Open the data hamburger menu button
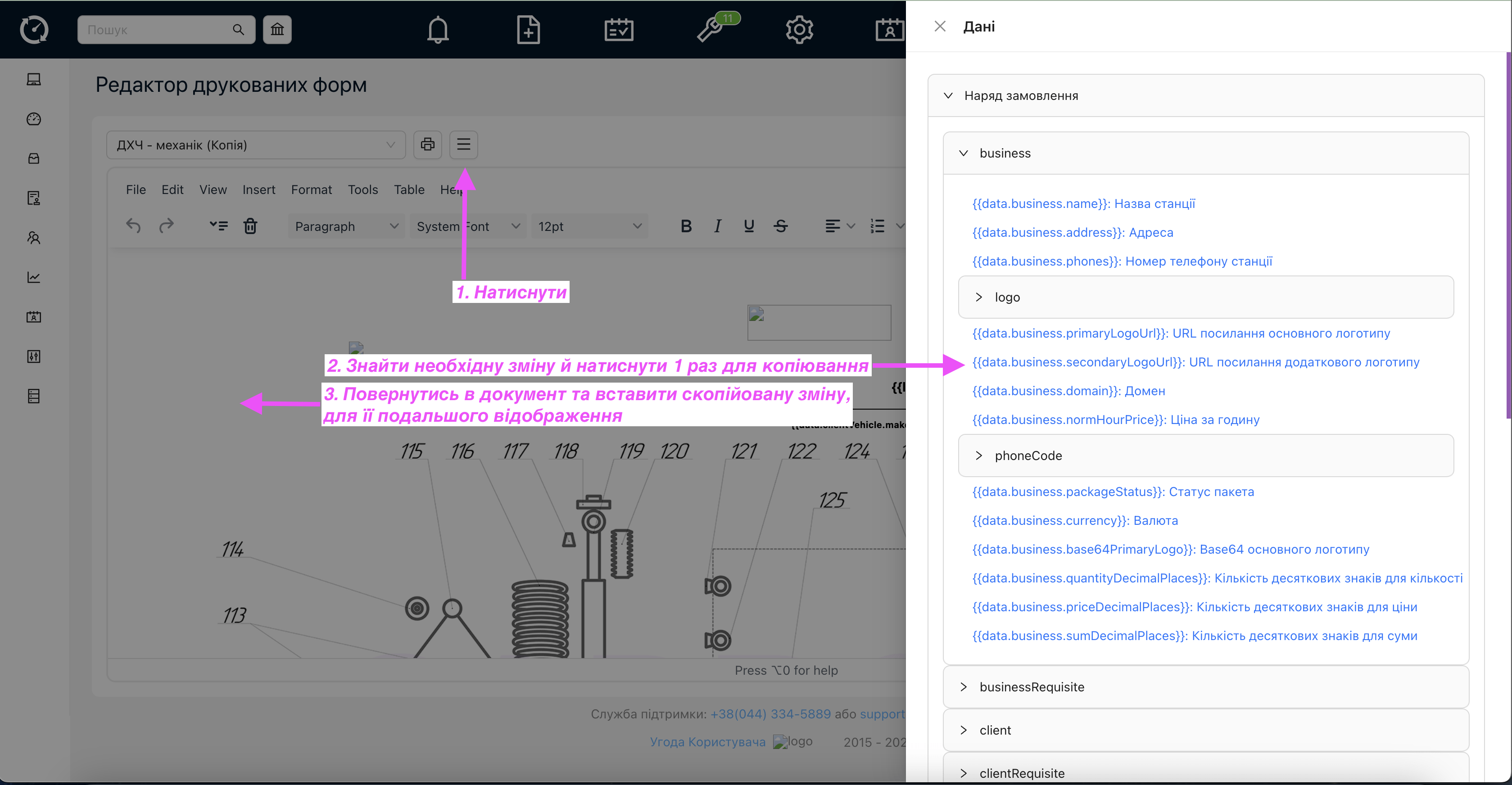This screenshot has width=1512, height=785. tap(464, 144)
